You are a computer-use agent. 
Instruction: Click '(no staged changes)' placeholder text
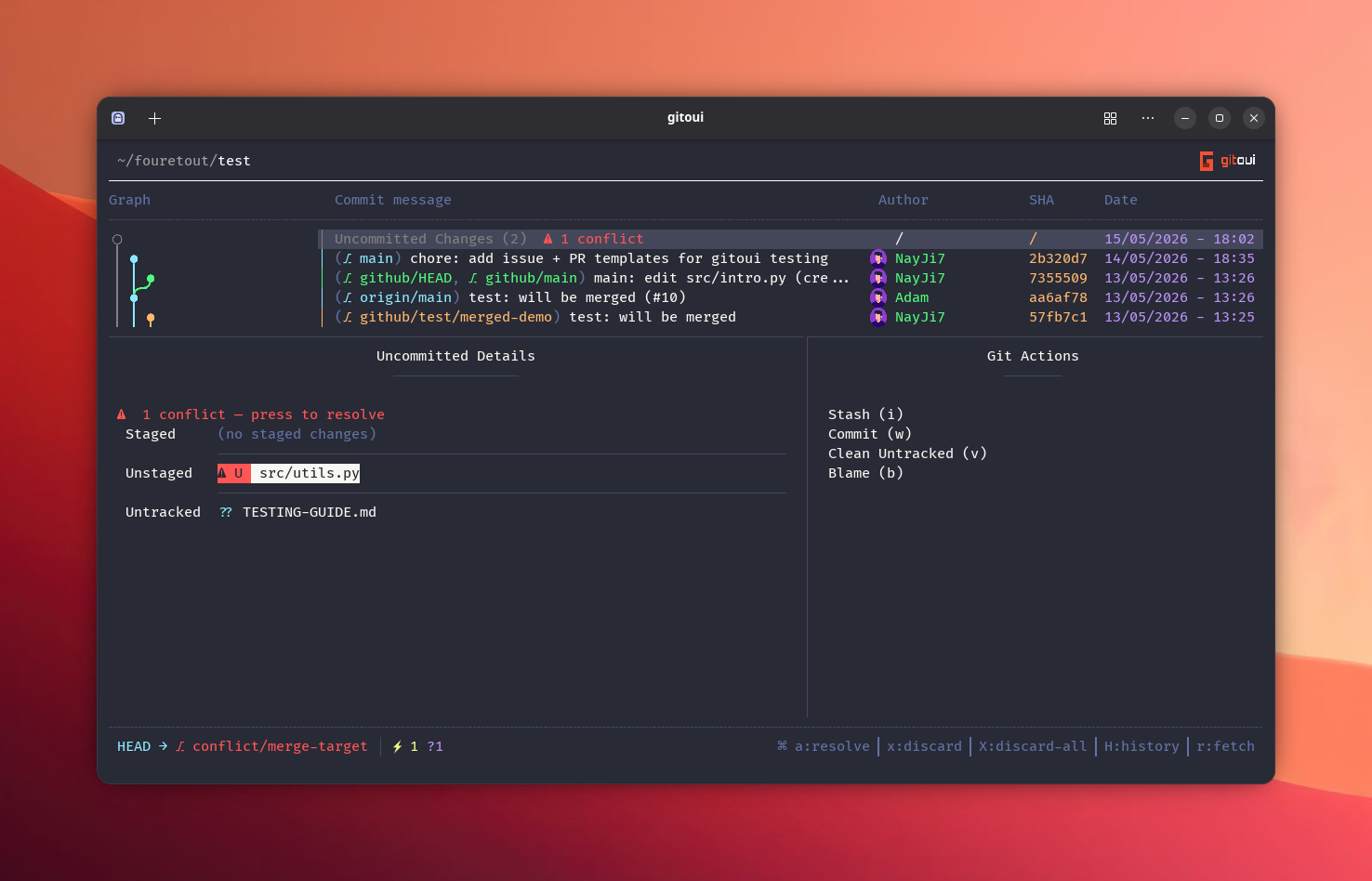[297, 434]
